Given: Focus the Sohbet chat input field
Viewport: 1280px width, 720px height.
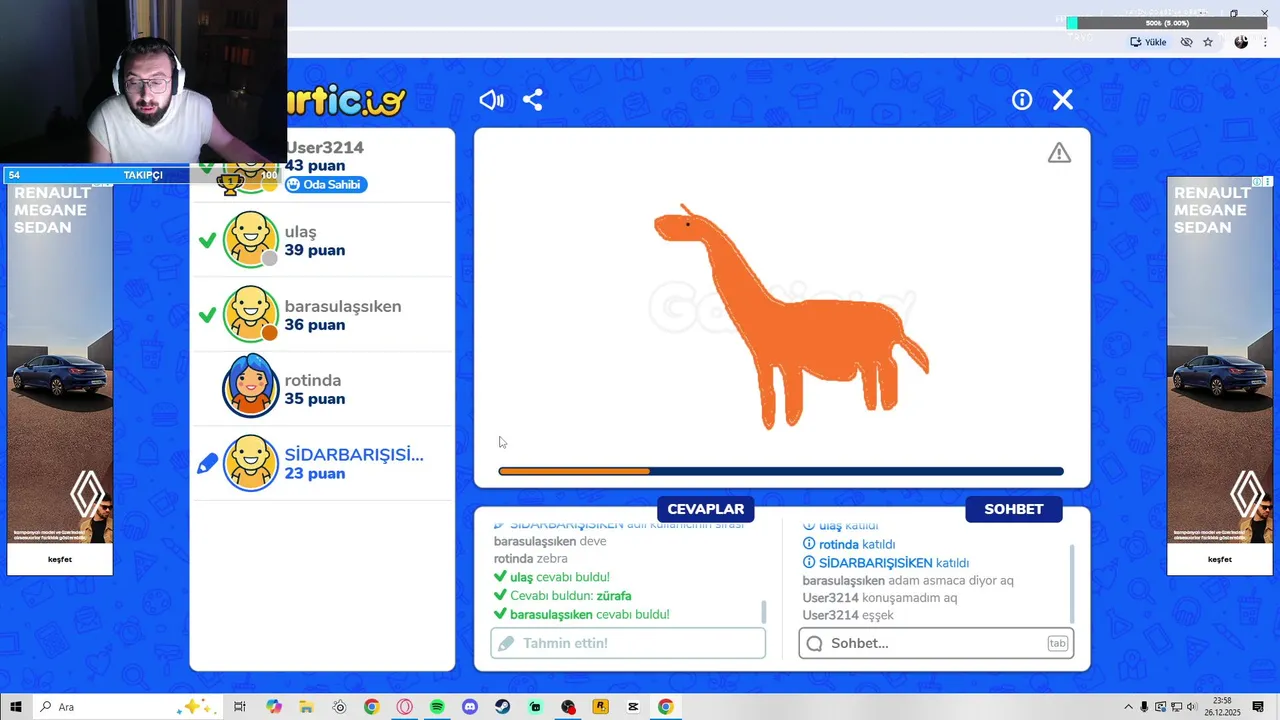Looking at the screenshot, I should (936, 643).
